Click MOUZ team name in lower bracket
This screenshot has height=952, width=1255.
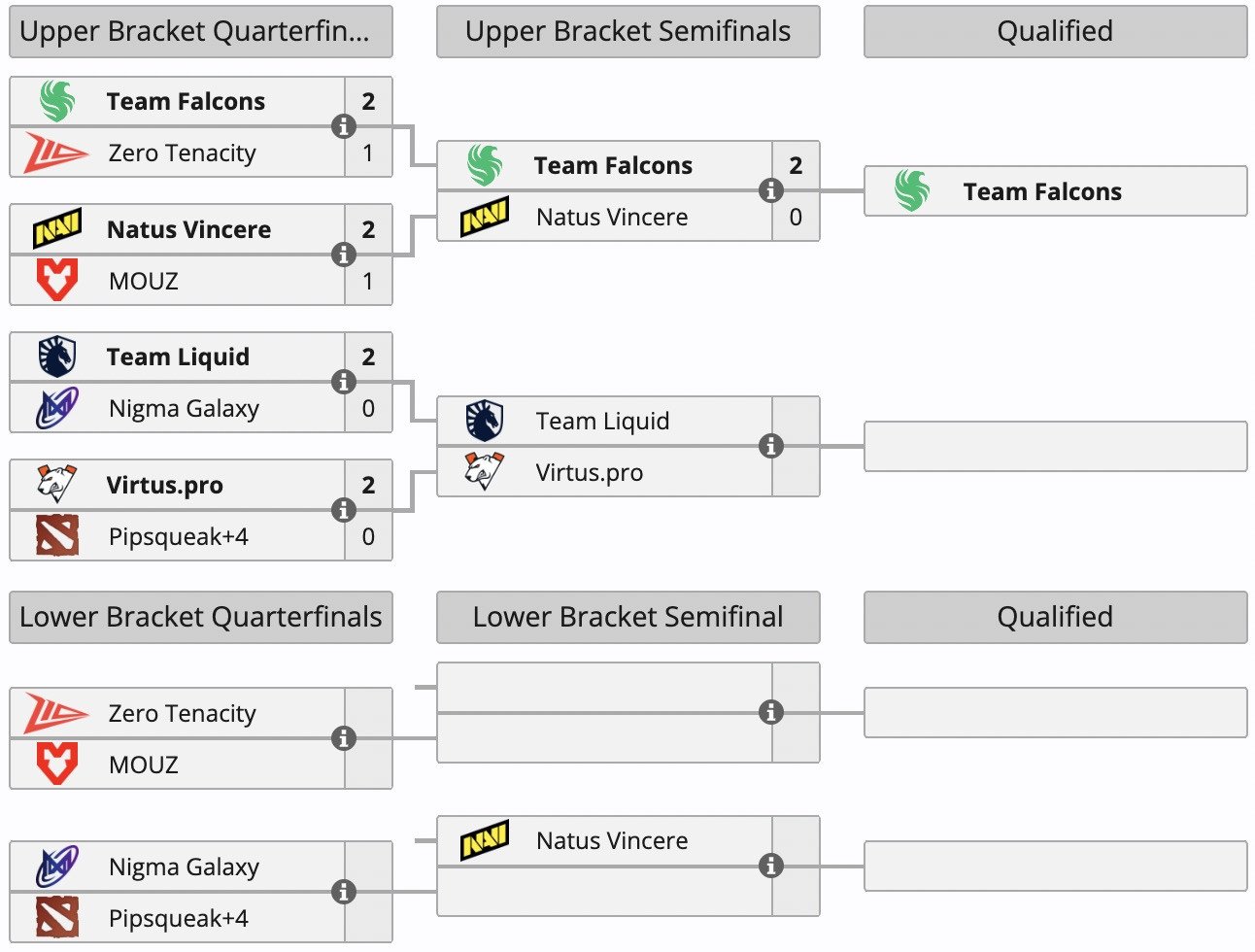[x=144, y=765]
